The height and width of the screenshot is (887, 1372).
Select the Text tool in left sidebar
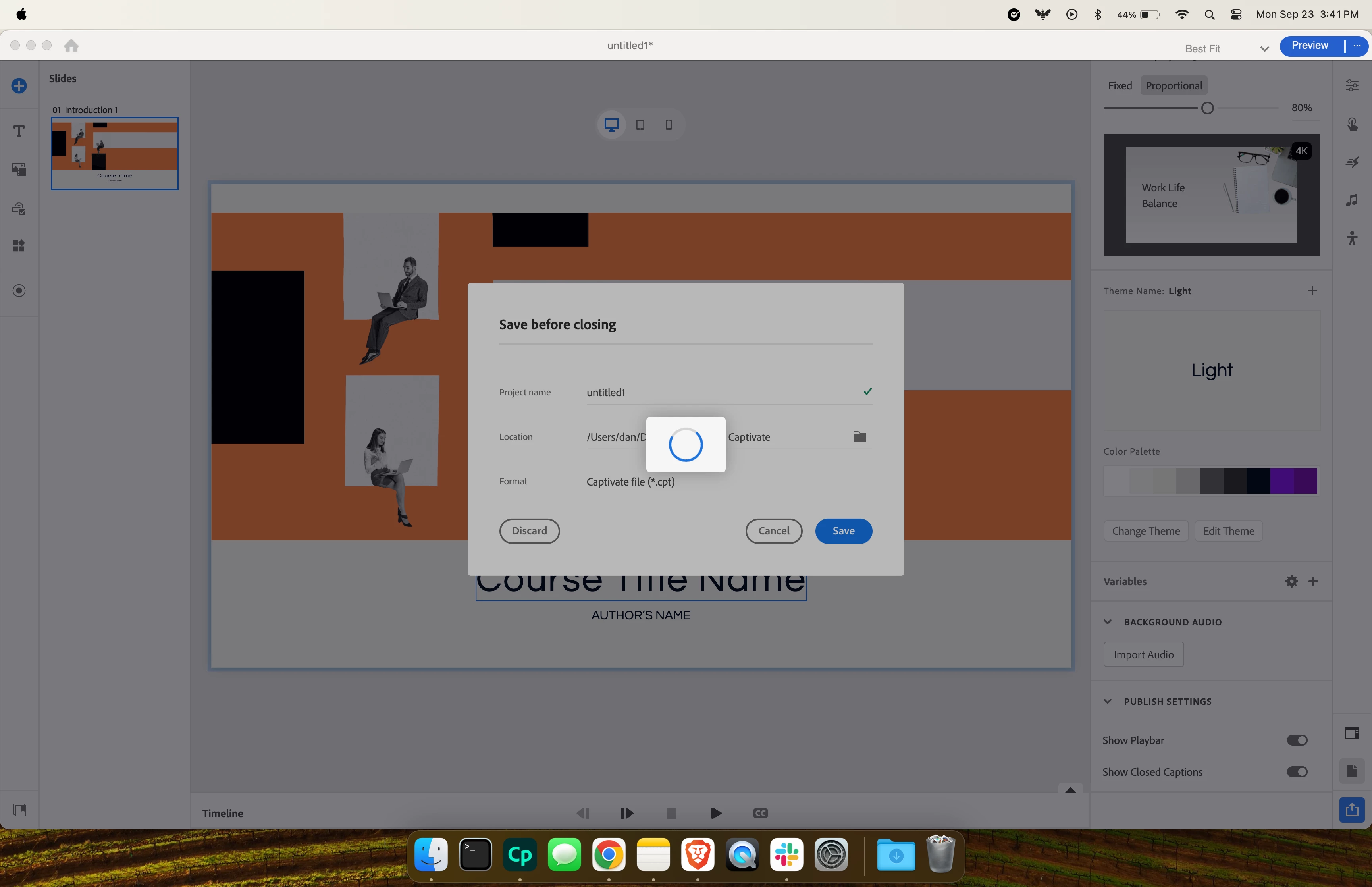coord(19,131)
